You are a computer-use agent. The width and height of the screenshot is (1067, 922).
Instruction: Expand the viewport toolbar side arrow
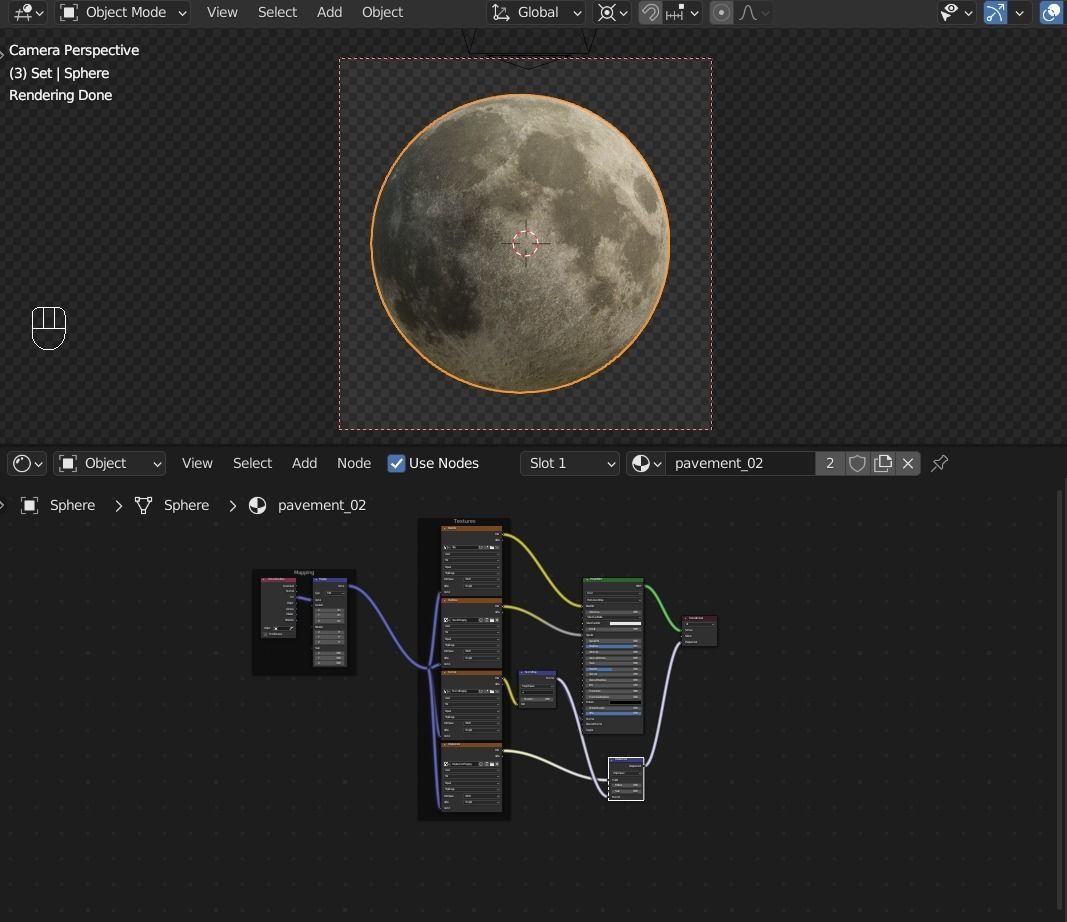point(3,53)
